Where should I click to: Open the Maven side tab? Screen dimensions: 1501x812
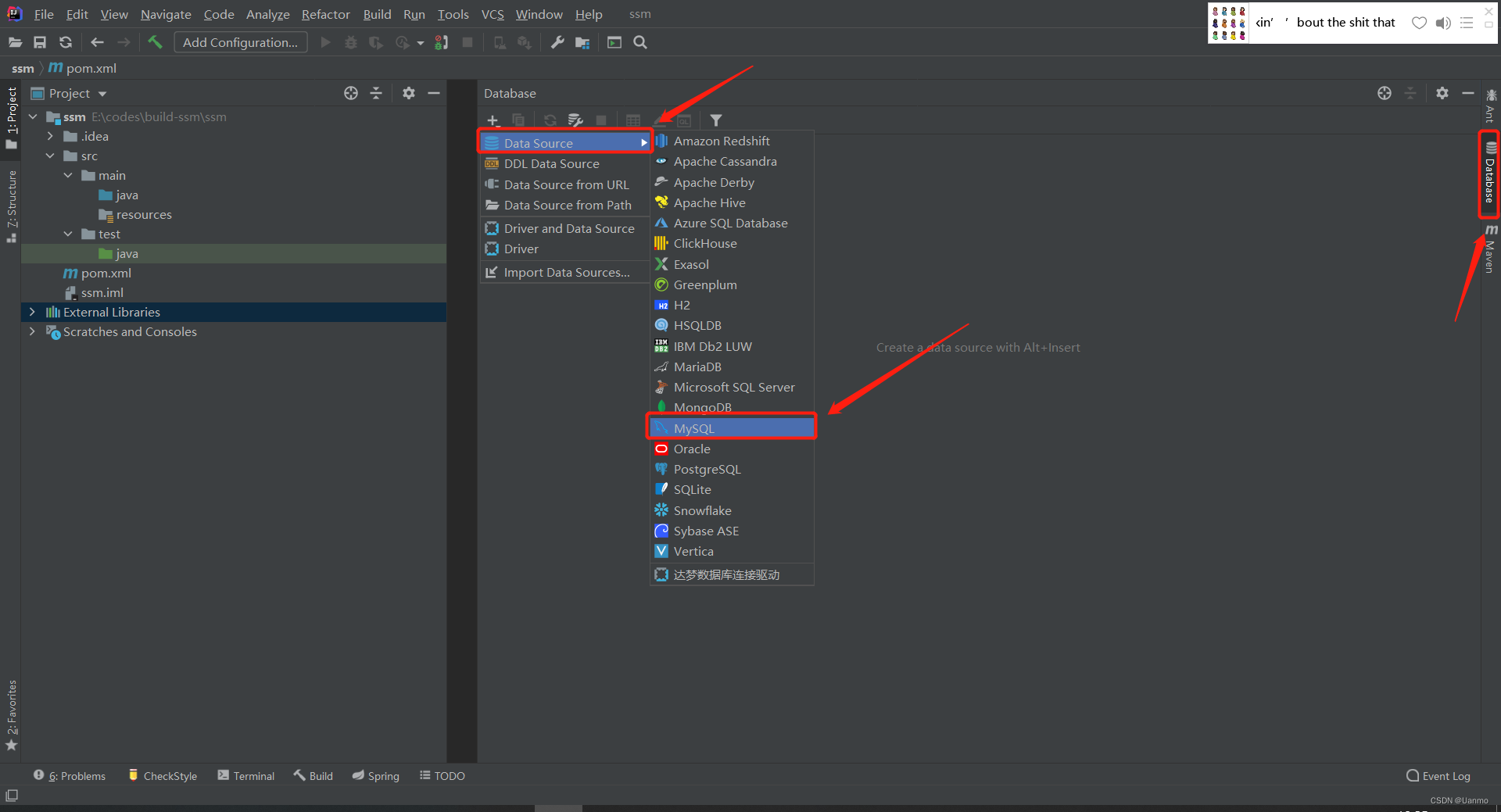[1490, 249]
